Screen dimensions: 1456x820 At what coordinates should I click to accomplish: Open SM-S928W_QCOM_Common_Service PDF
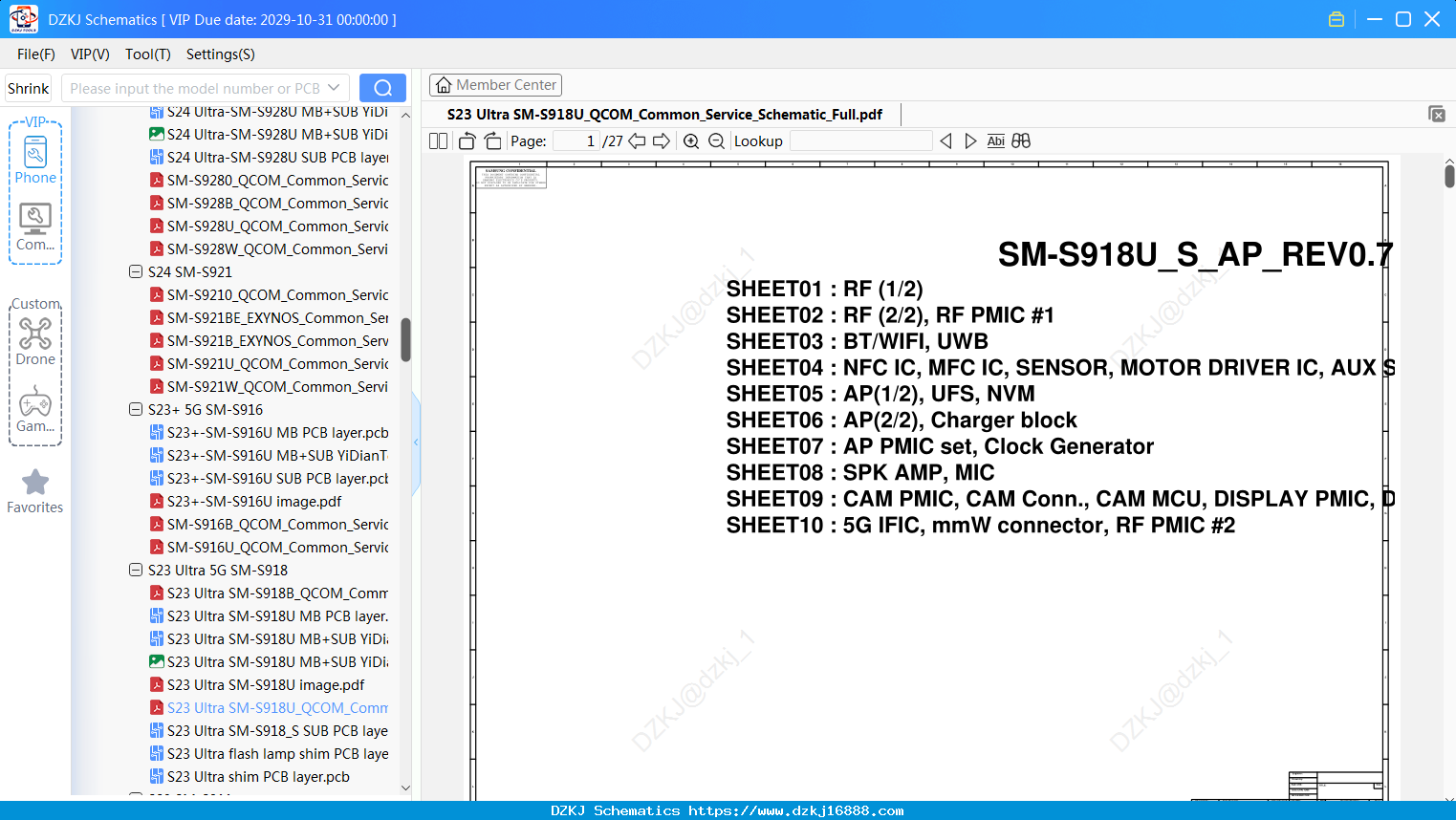[270, 248]
